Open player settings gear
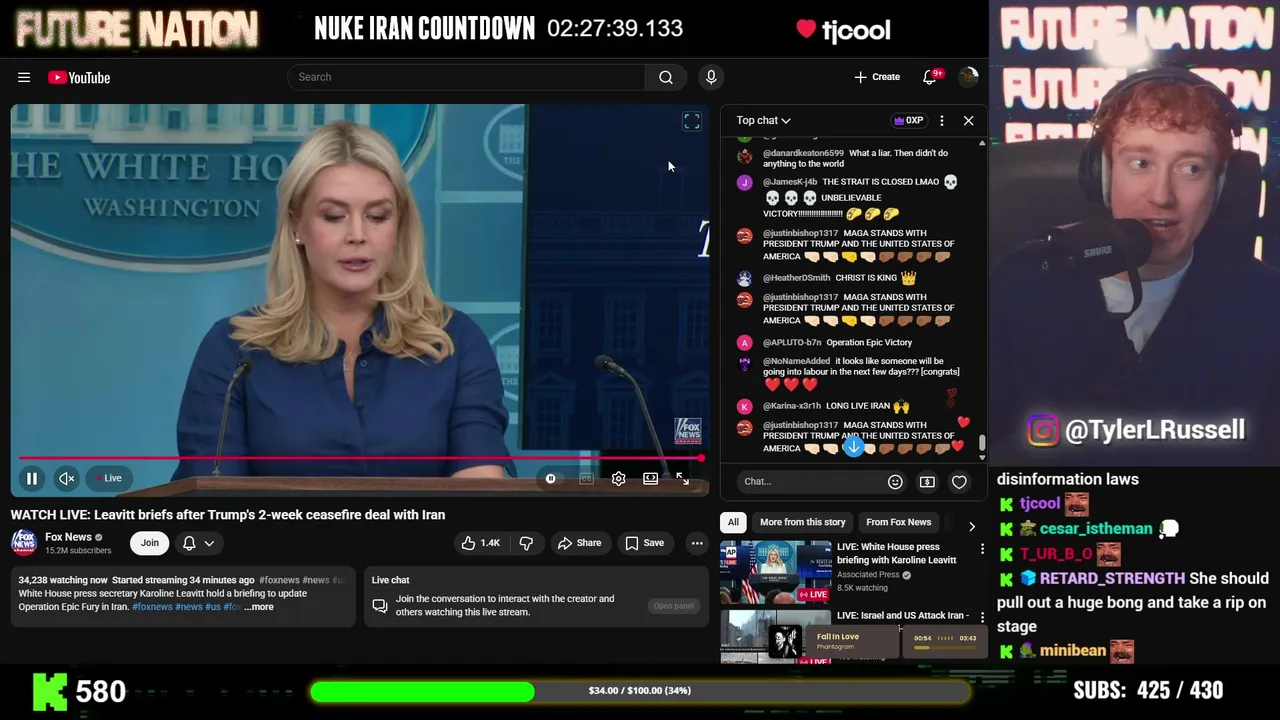 point(618,478)
